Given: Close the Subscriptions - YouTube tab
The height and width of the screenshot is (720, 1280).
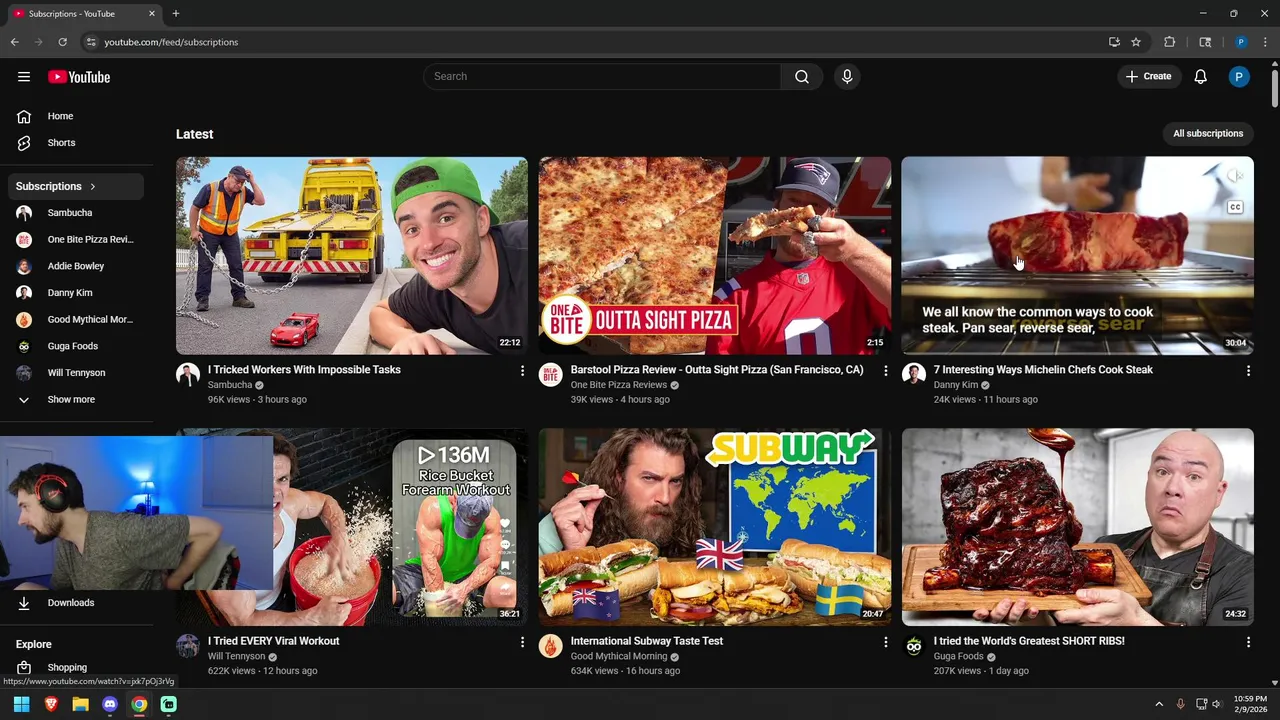Looking at the screenshot, I should pyautogui.click(x=152, y=14).
